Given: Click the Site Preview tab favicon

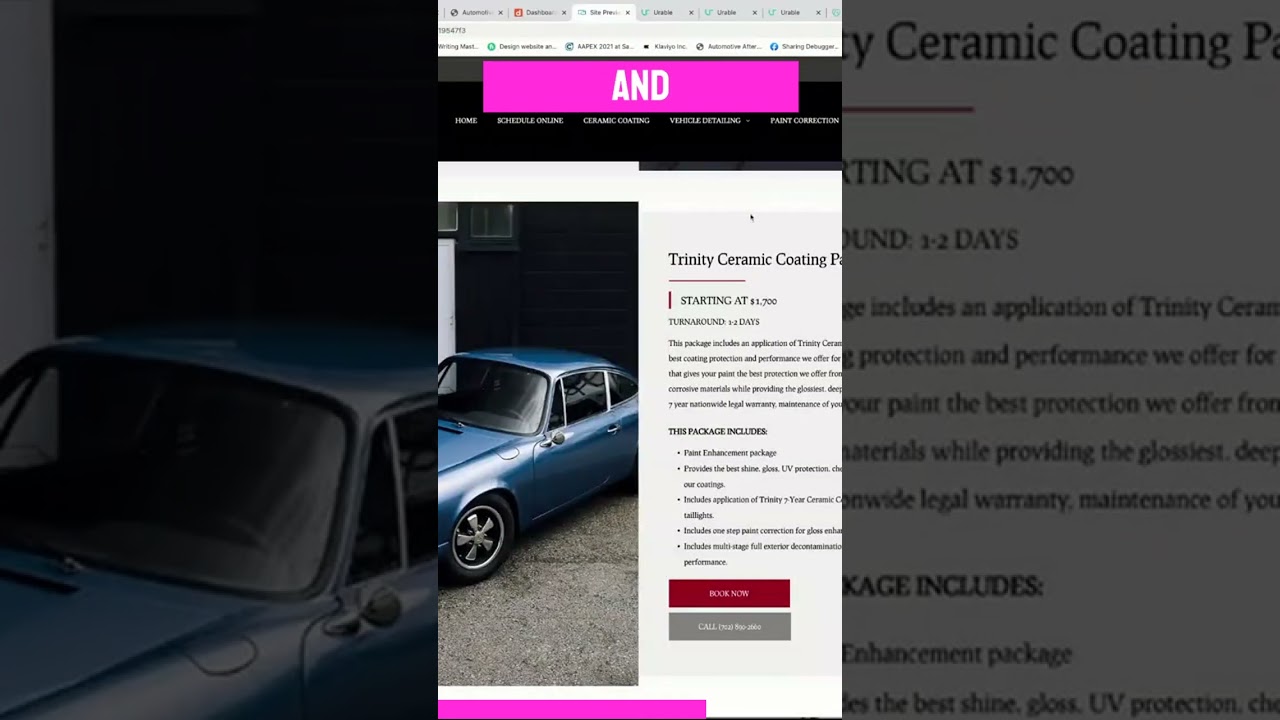Looking at the screenshot, I should coord(582,13).
